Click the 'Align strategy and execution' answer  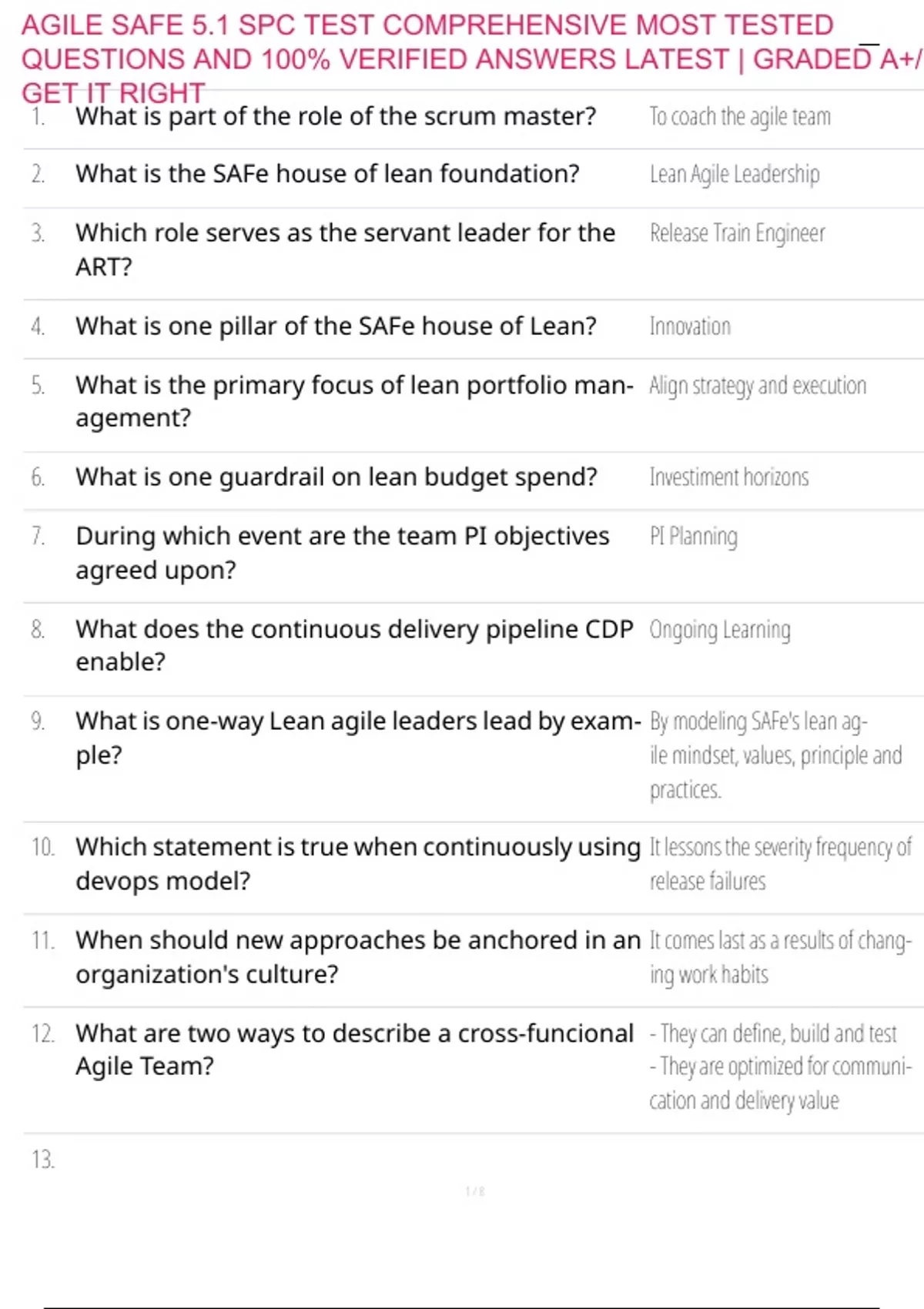coord(758,385)
